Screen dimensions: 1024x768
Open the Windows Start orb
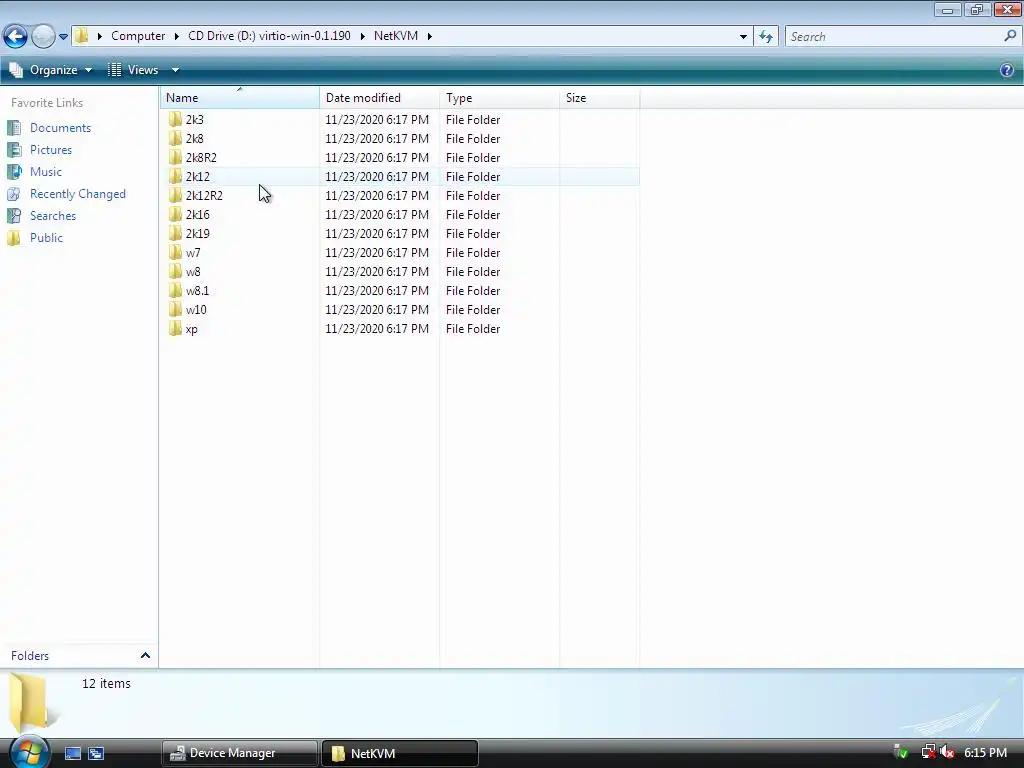click(29, 752)
